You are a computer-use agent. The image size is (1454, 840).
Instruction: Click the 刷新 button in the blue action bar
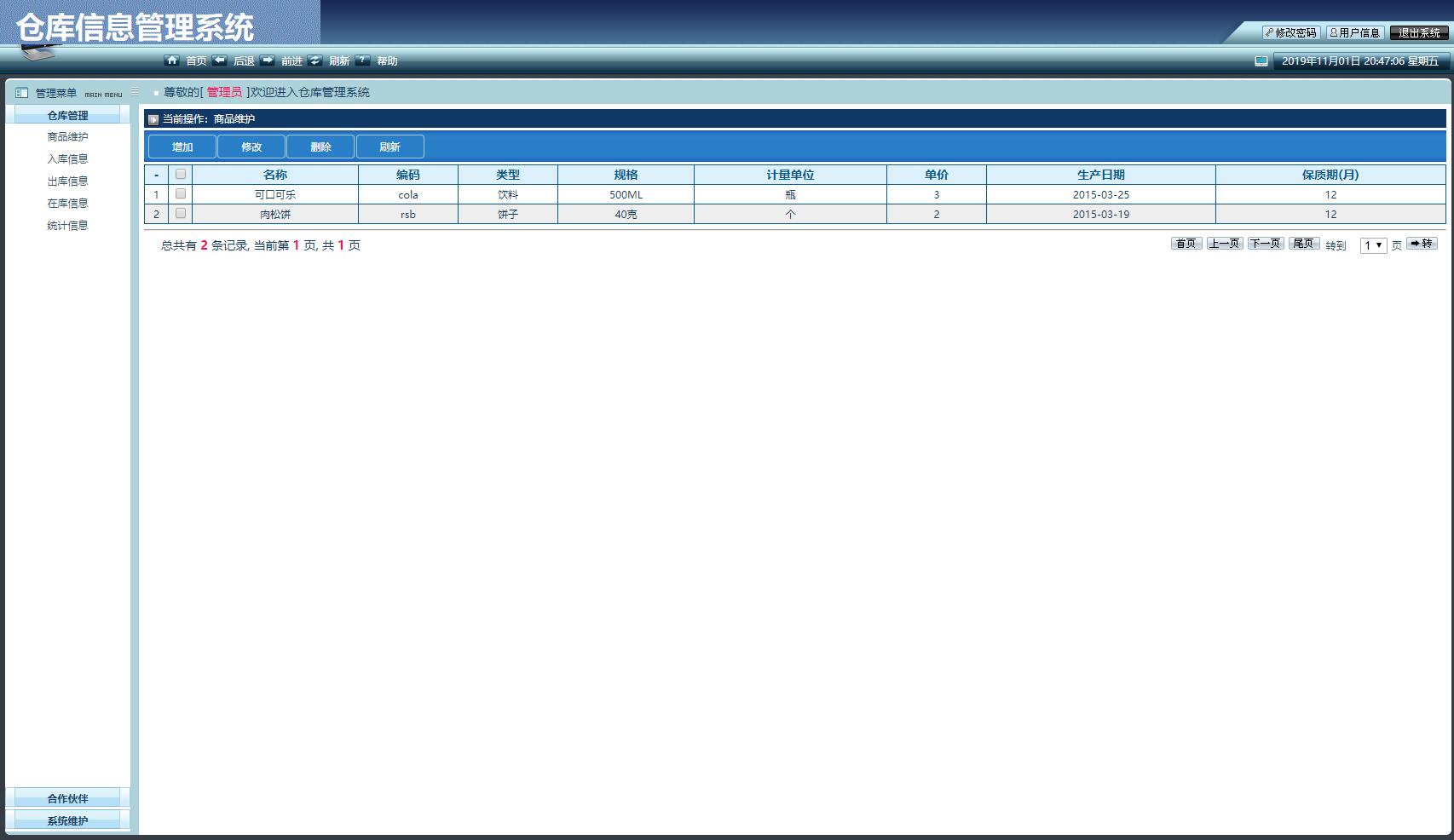[x=389, y=147]
